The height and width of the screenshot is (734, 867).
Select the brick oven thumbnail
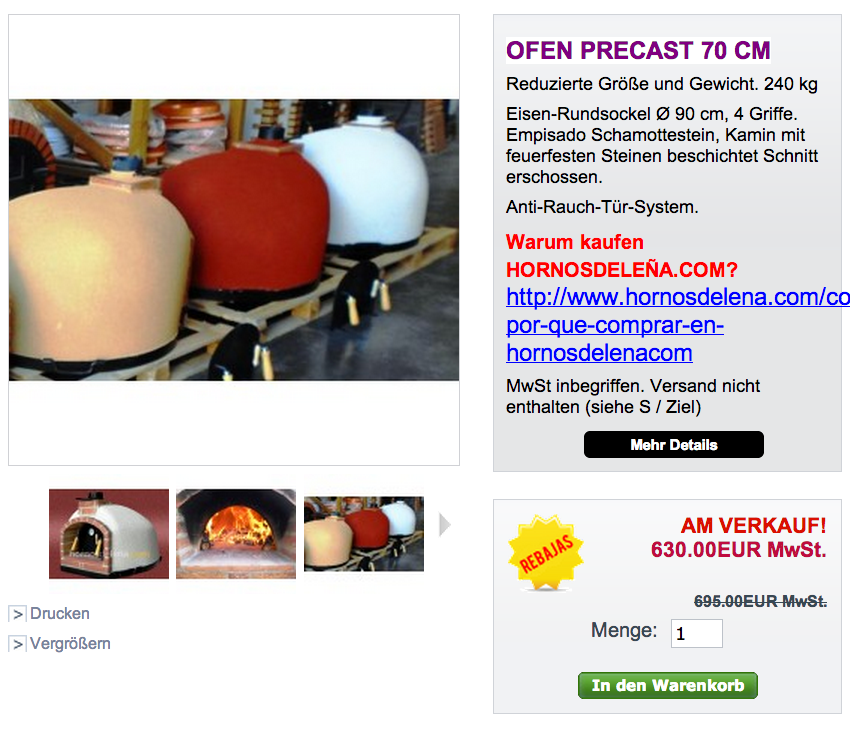click(x=109, y=534)
